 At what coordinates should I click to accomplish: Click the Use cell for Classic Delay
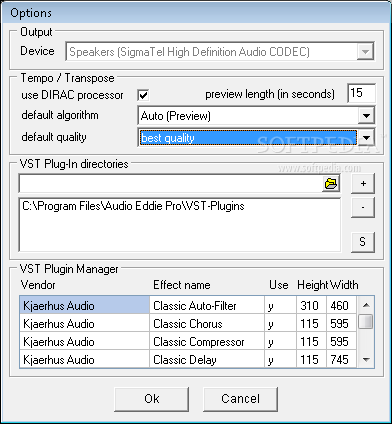click(x=281, y=360)
